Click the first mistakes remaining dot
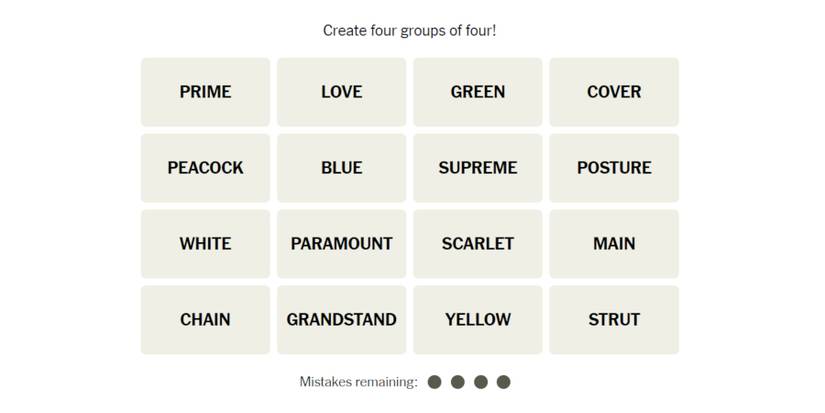The width and height of the screenshot is (825, 413). (x=435, y=382)
